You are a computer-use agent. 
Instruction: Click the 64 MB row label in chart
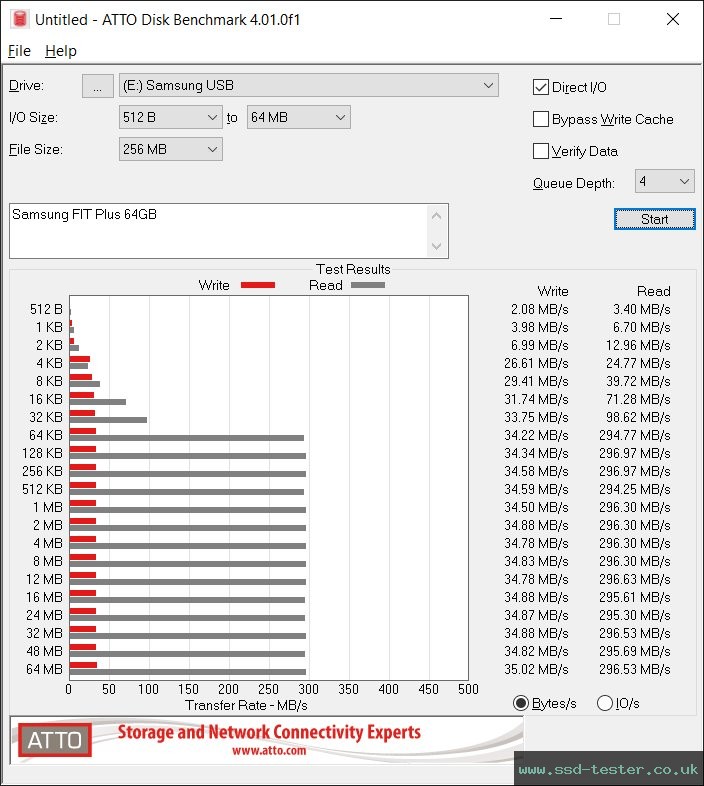(x=44, y=669)
